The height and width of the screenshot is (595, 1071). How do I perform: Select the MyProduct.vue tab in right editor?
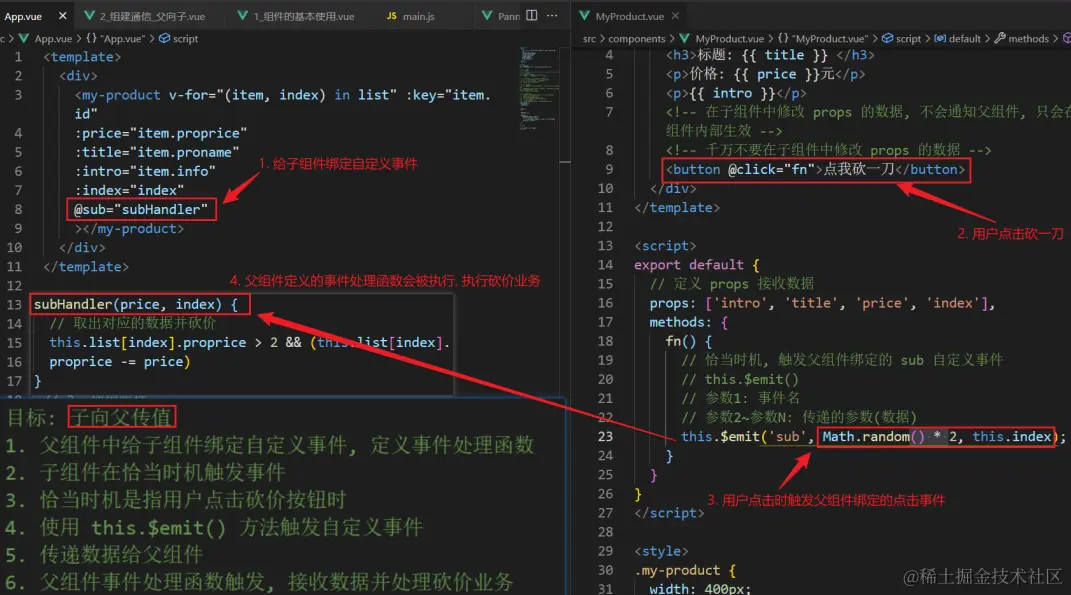[629, 16]
